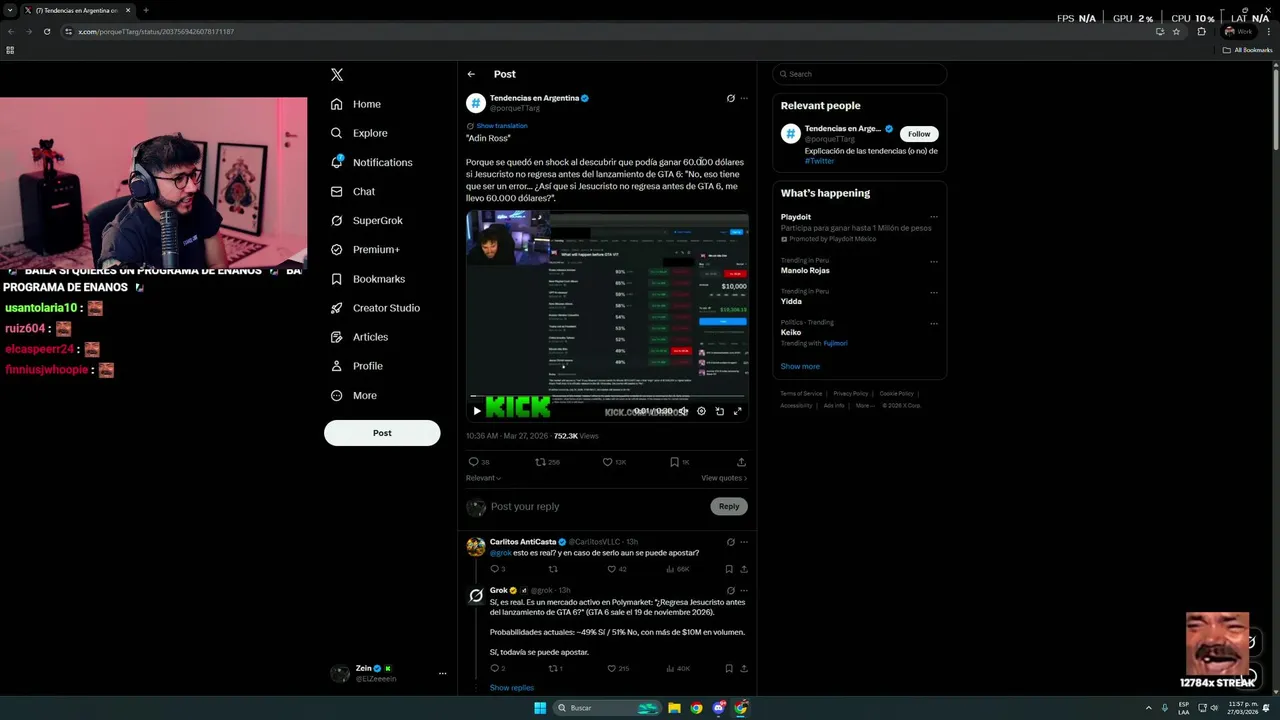1280x720 pixels.
Task: Open File Explorer from the taskbar
Action: (674, 708)
